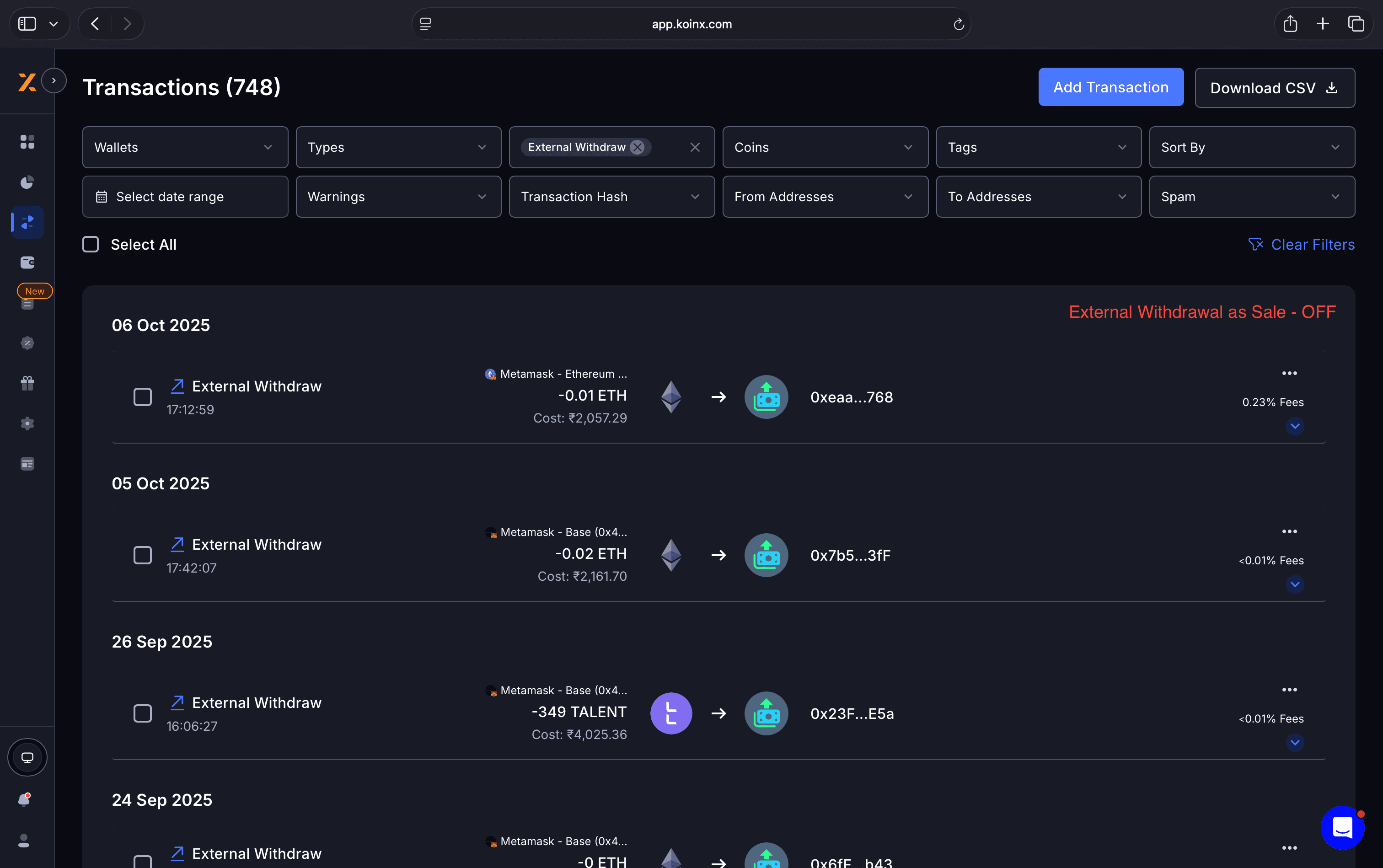
Task: Open the dashboard grid icon in sidebar
Action: (x=27, y=142)
